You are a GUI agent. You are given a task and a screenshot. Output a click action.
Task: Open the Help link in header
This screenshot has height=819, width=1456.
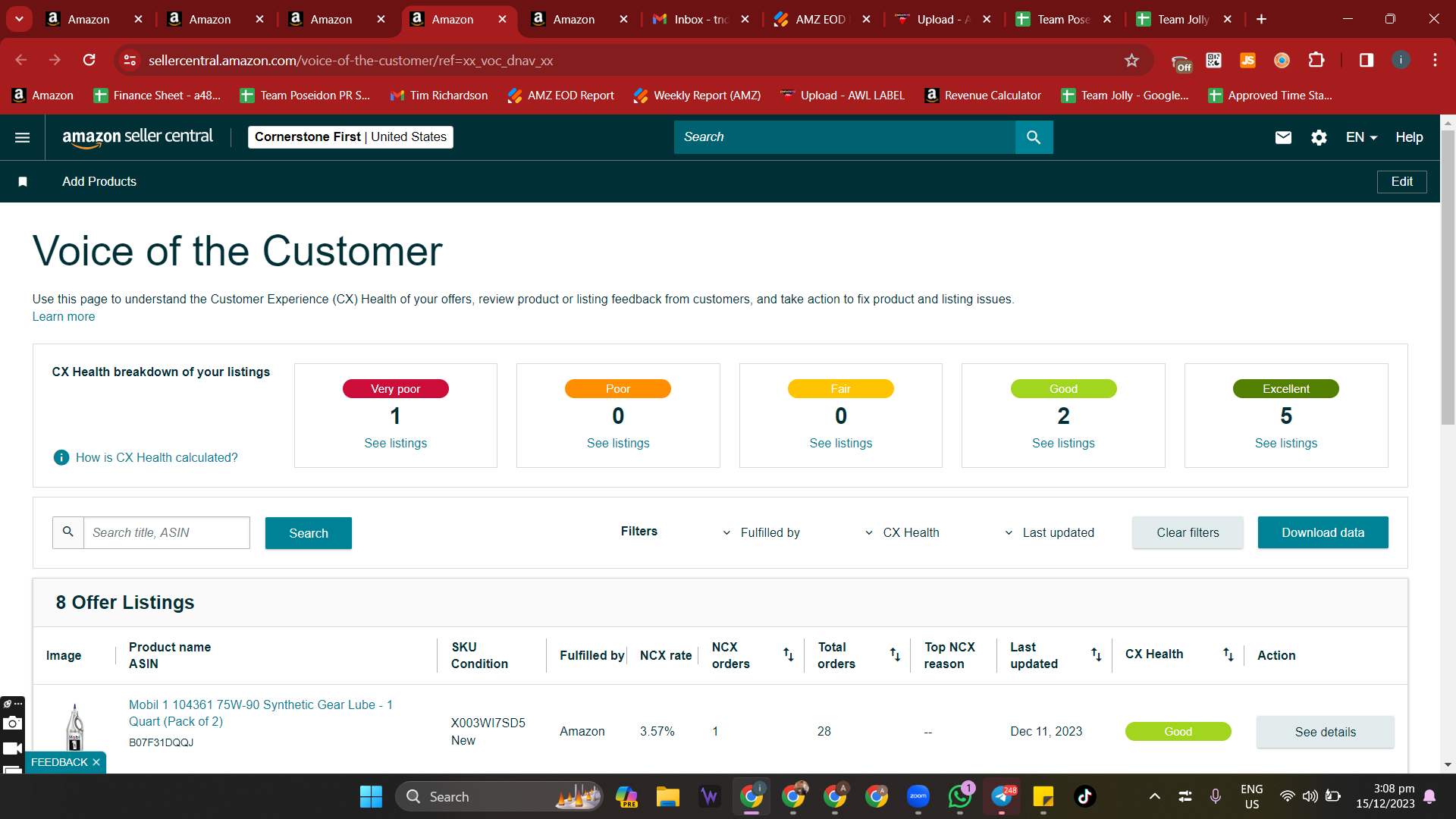point(1409,137)
